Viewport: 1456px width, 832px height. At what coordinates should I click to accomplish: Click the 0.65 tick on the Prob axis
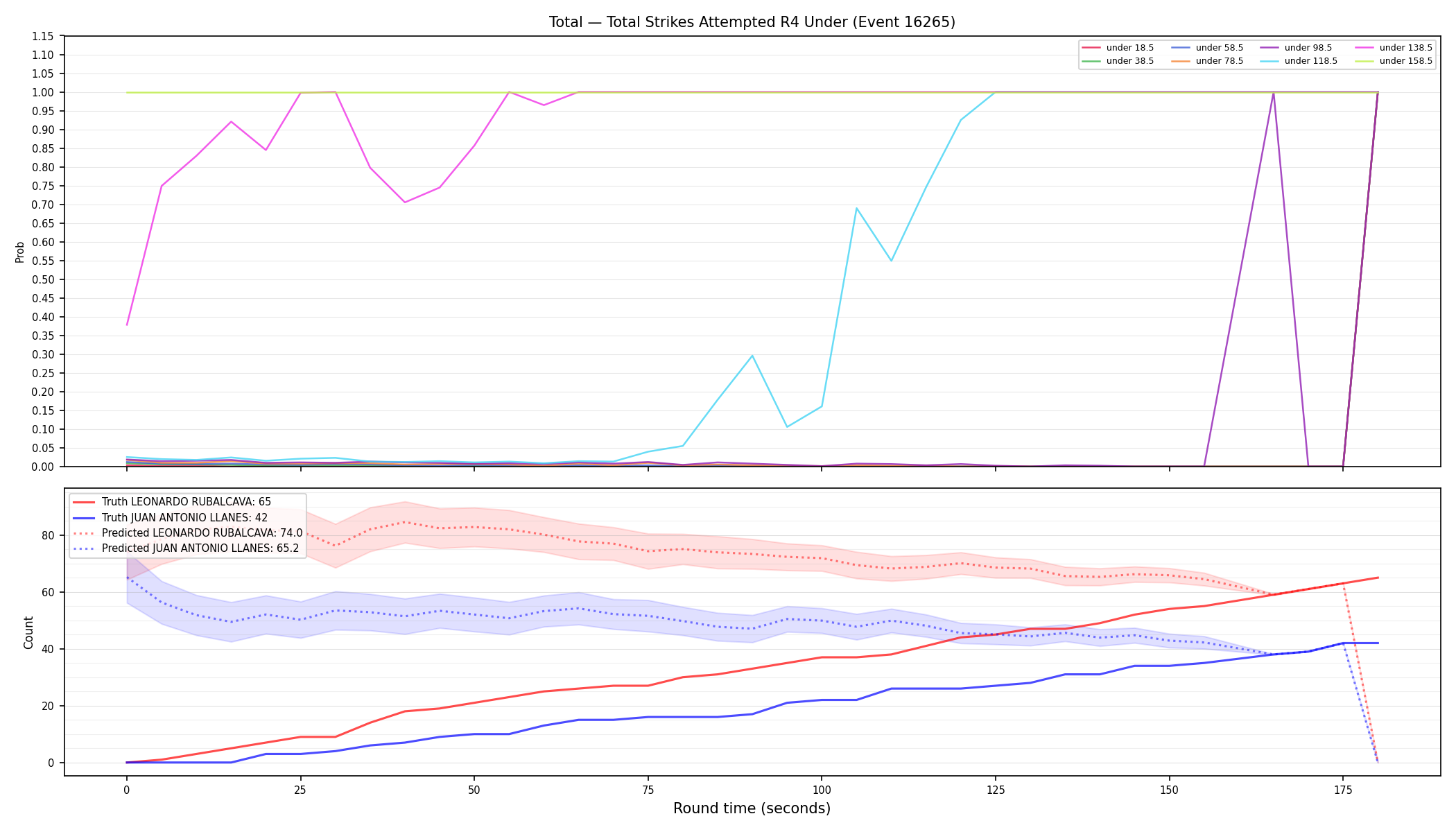coord(43,224)
